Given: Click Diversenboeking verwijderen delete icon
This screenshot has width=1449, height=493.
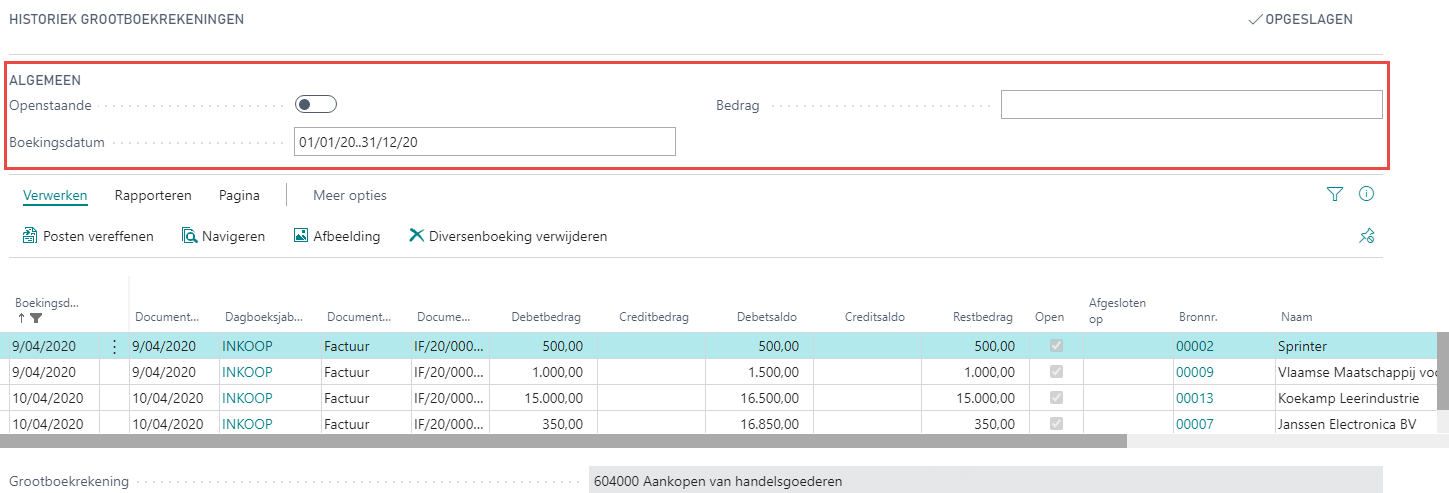Looking at the screenshot, I should click(x=417, y=237).
